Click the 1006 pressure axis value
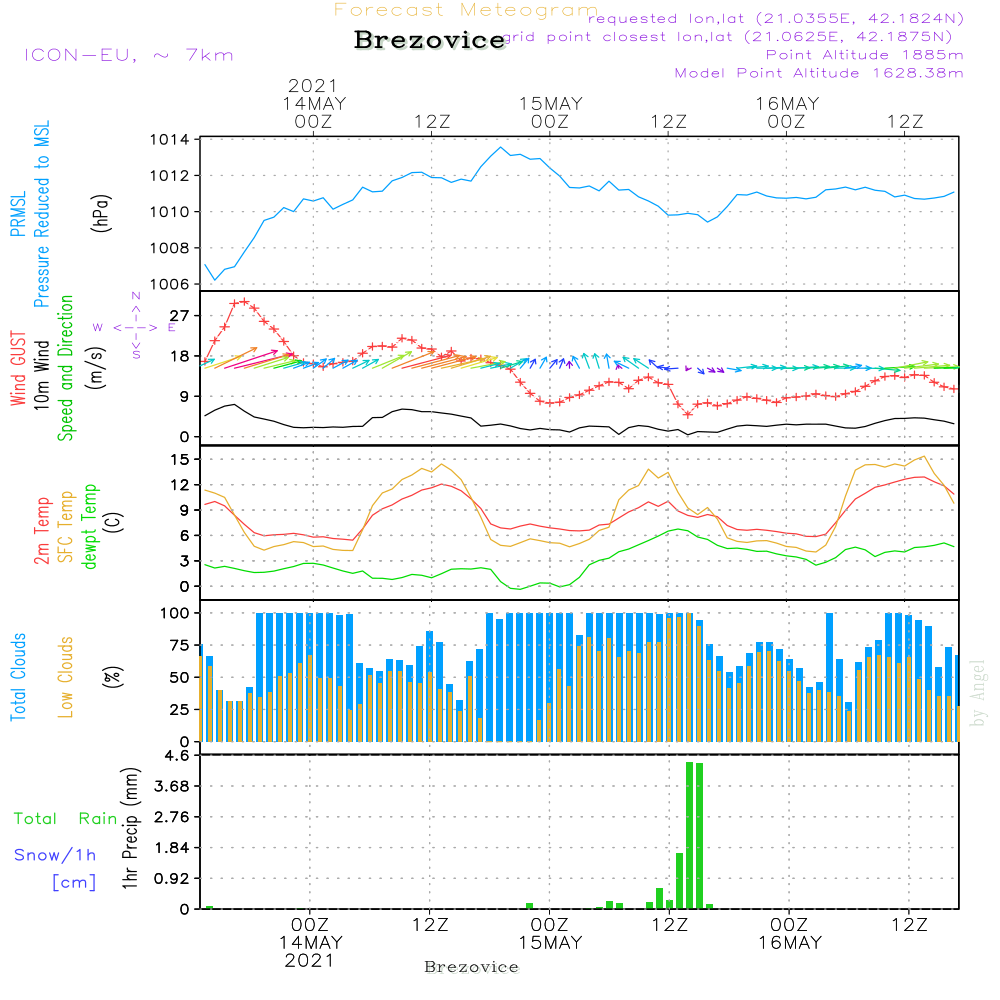 coord(170,284)
